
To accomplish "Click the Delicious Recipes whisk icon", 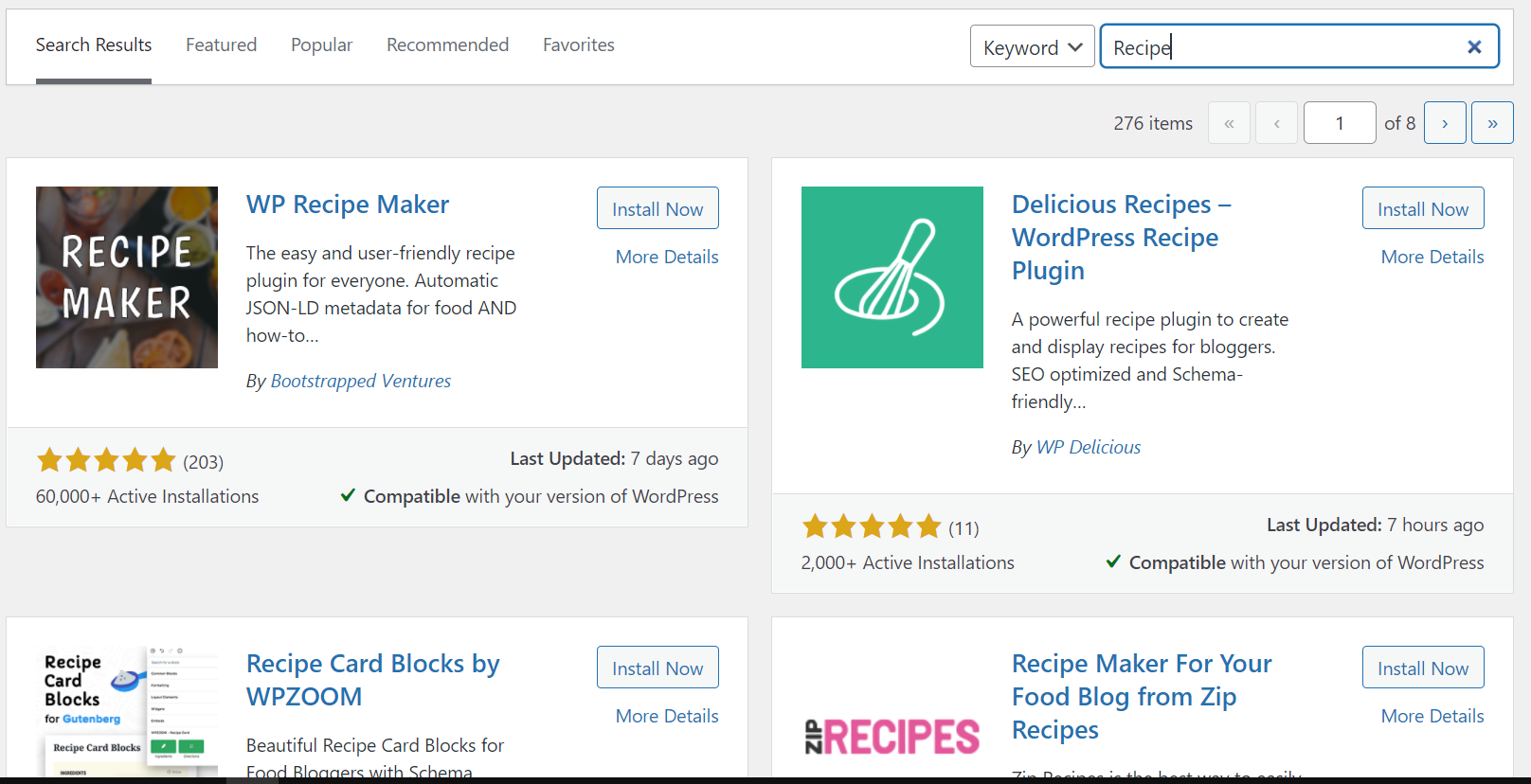I will (892, 276).
